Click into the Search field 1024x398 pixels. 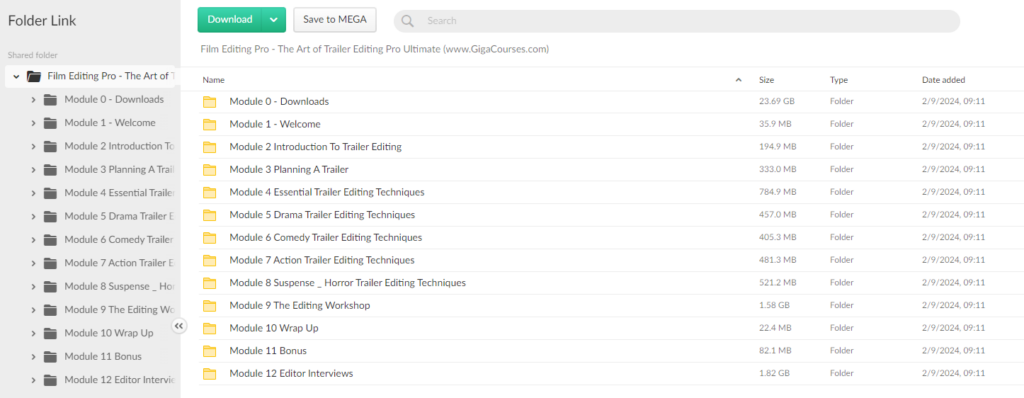(x=677, y=21)
